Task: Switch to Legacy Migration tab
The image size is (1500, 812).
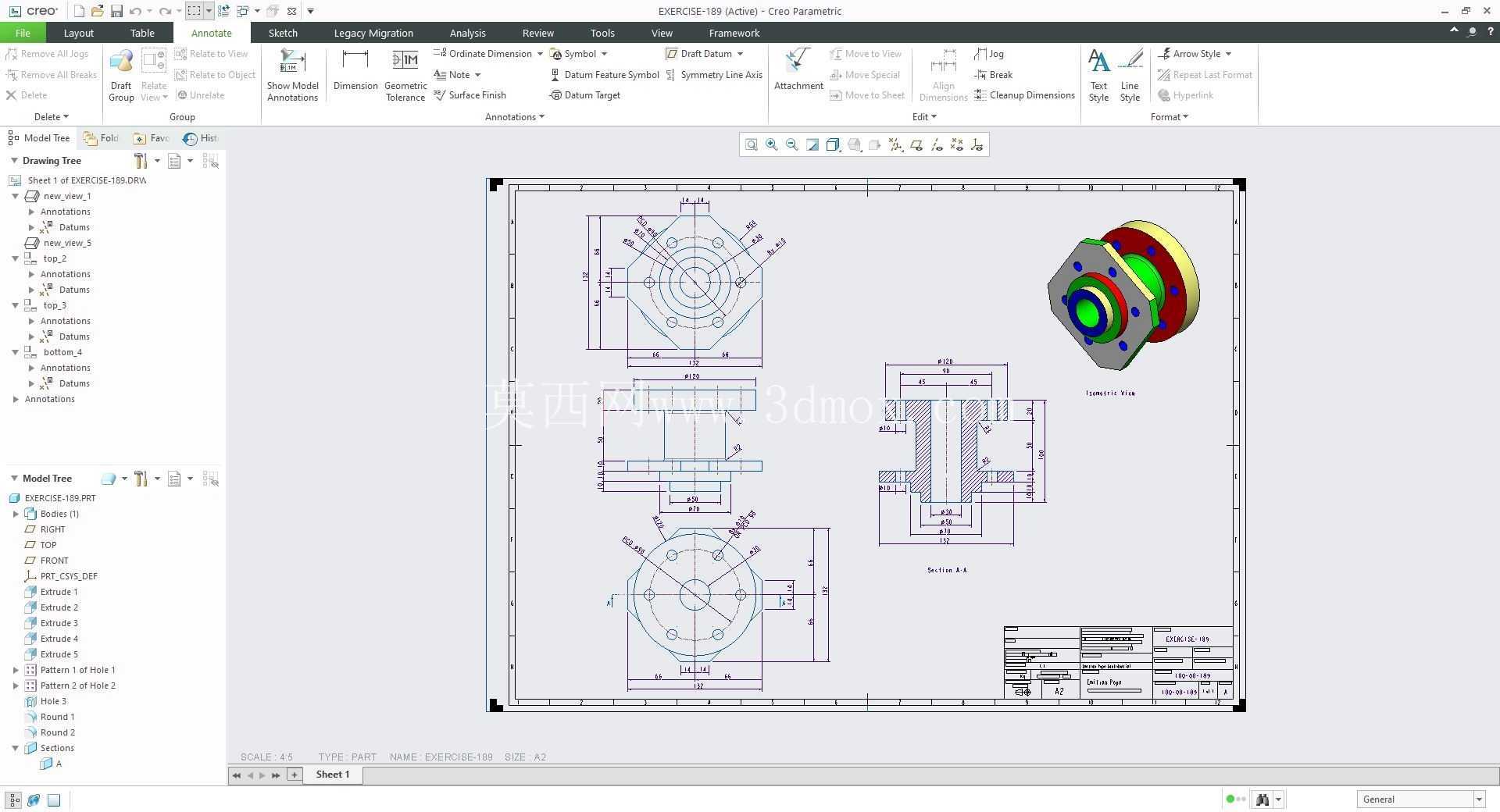Action: click(x=373, y=33)
